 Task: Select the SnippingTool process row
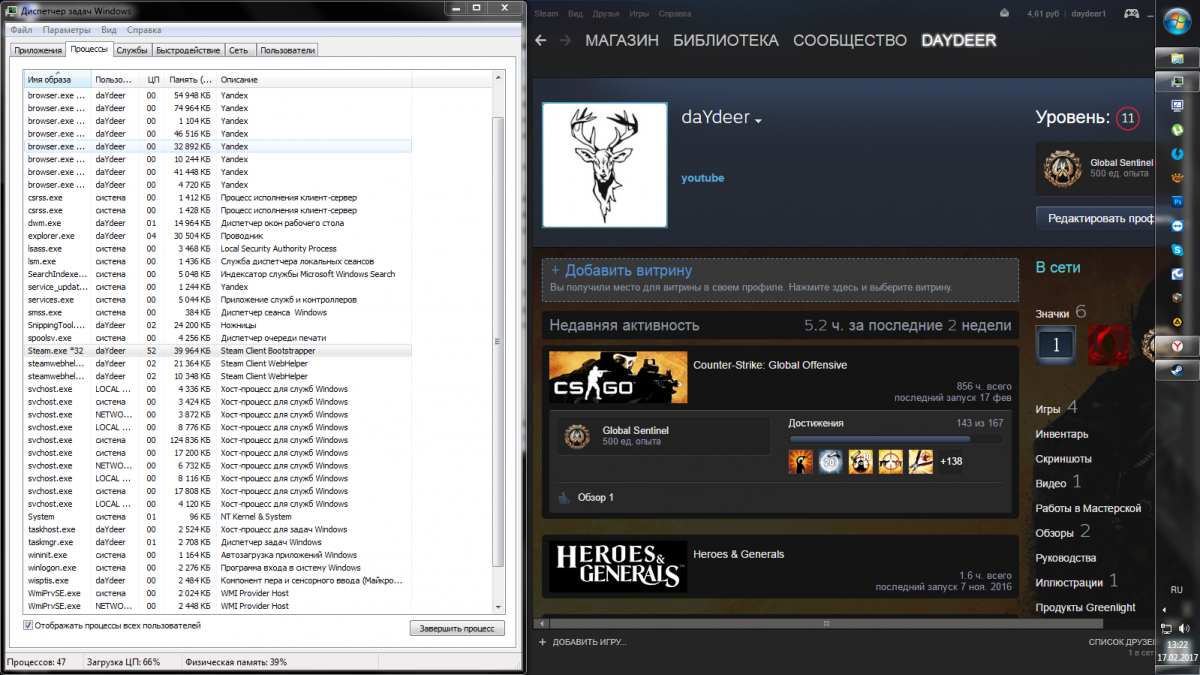click(218, 325)
